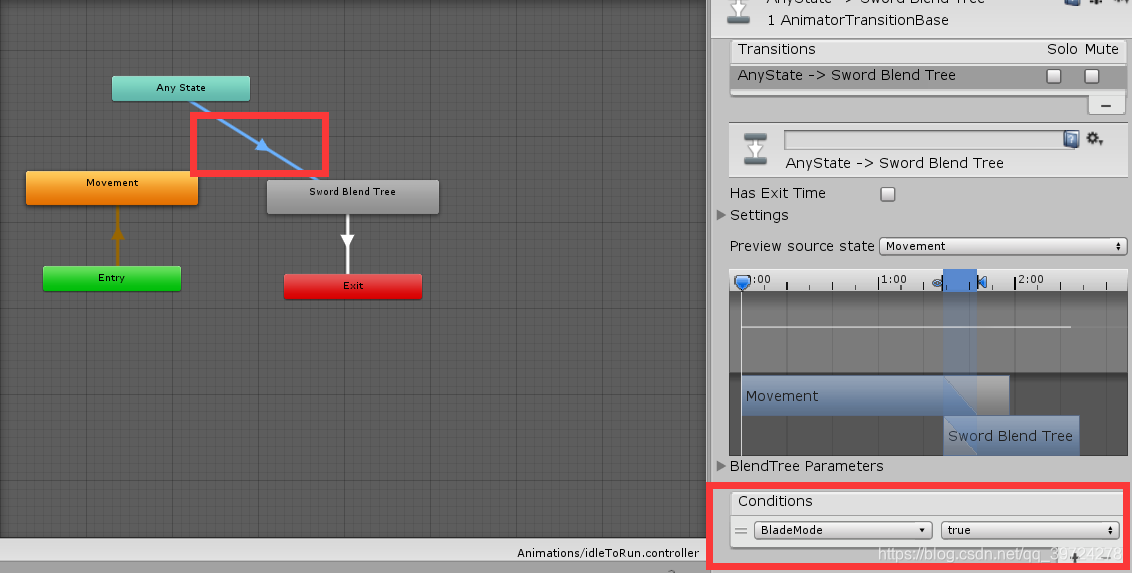This screenshot has width=1132, height=573.
Task: Add a new condition with plus button
Action: pos(1075,558)
